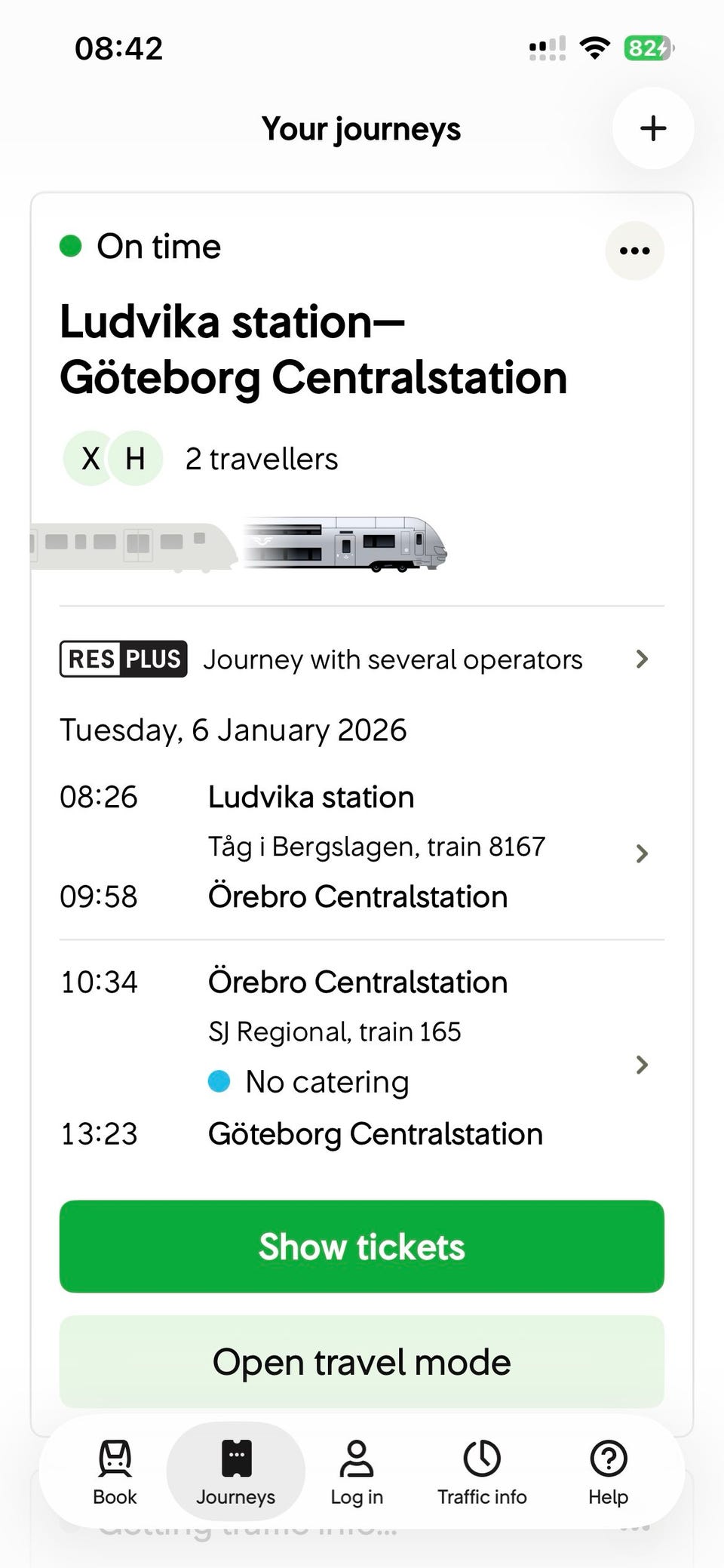Image resolution: width=724 pixels, height=1568 pixels.
Task: Tap the RES PLUS badge
Action: 124,659
